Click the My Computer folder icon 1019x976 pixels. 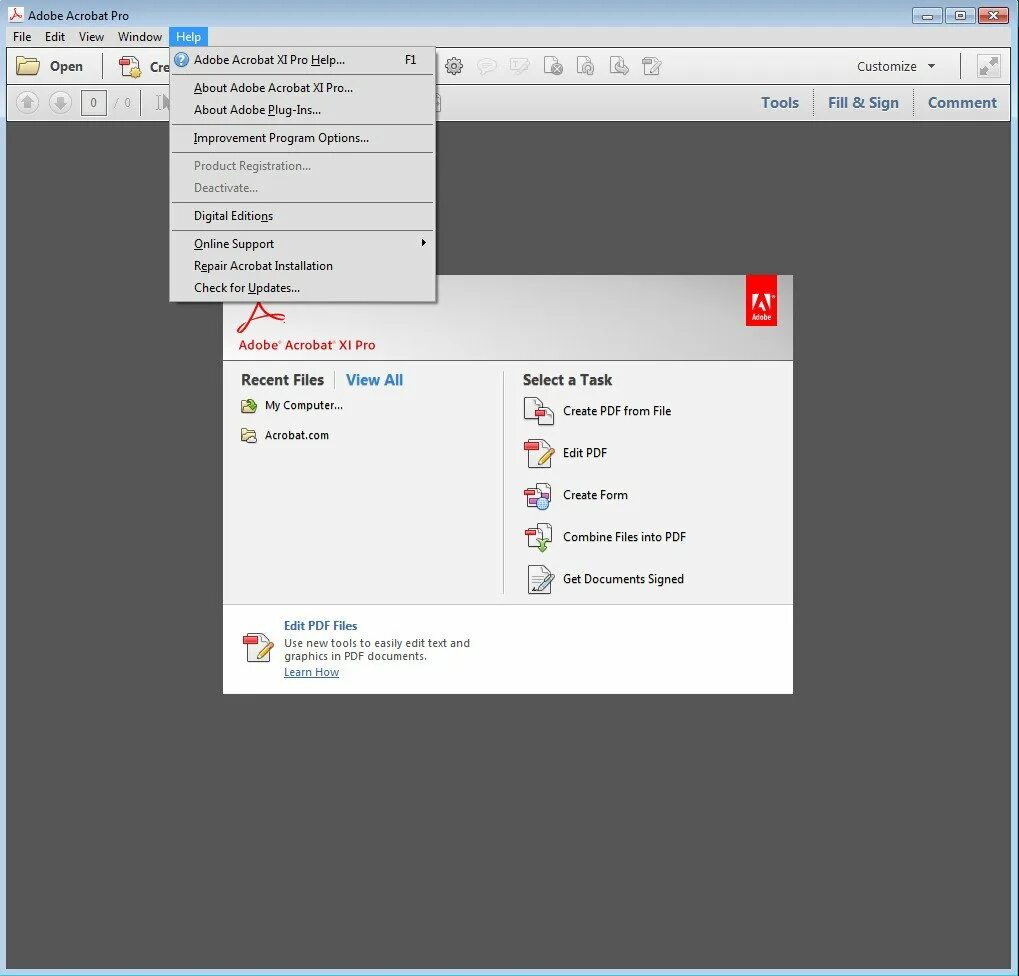[249, 406]
